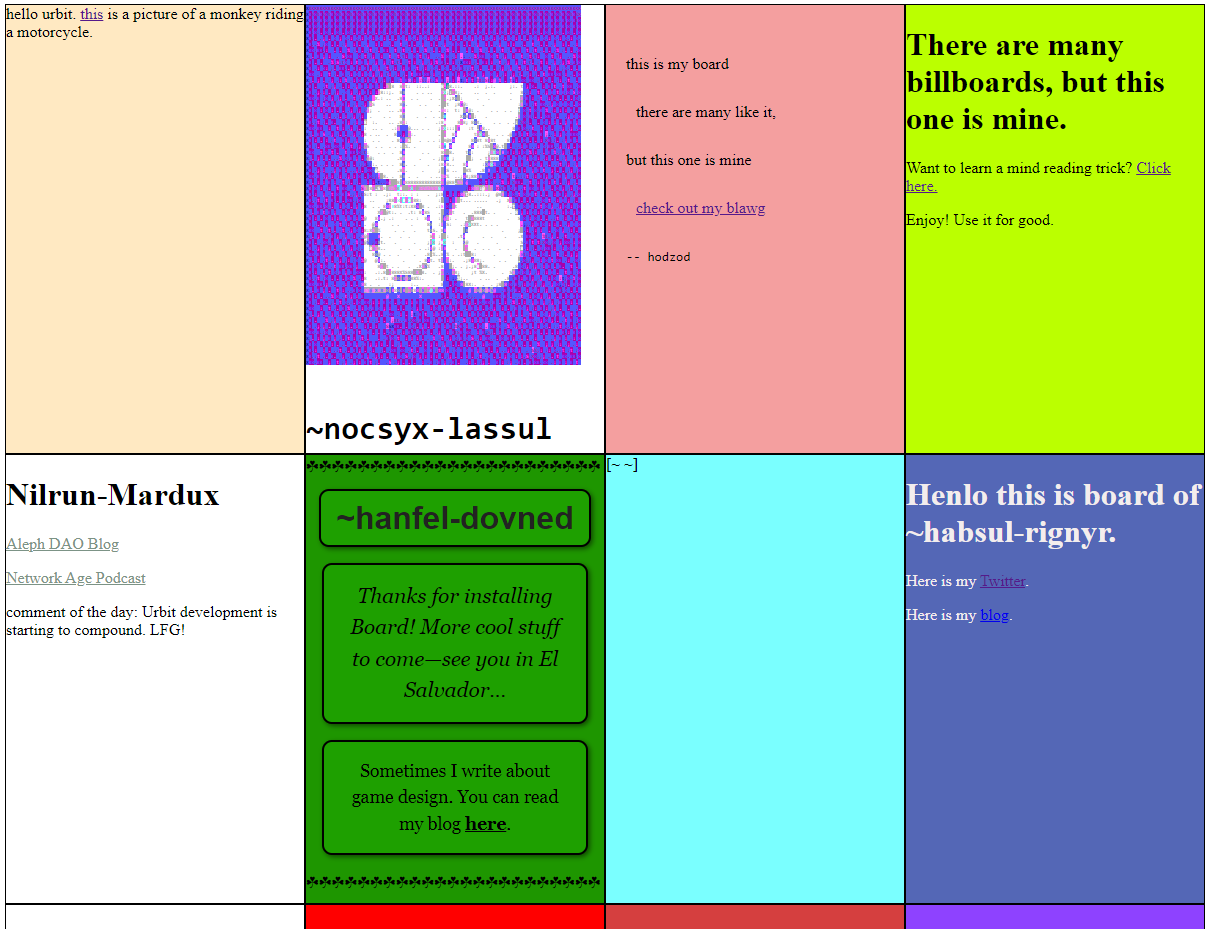Open the "this" monkey picture link

92,15
